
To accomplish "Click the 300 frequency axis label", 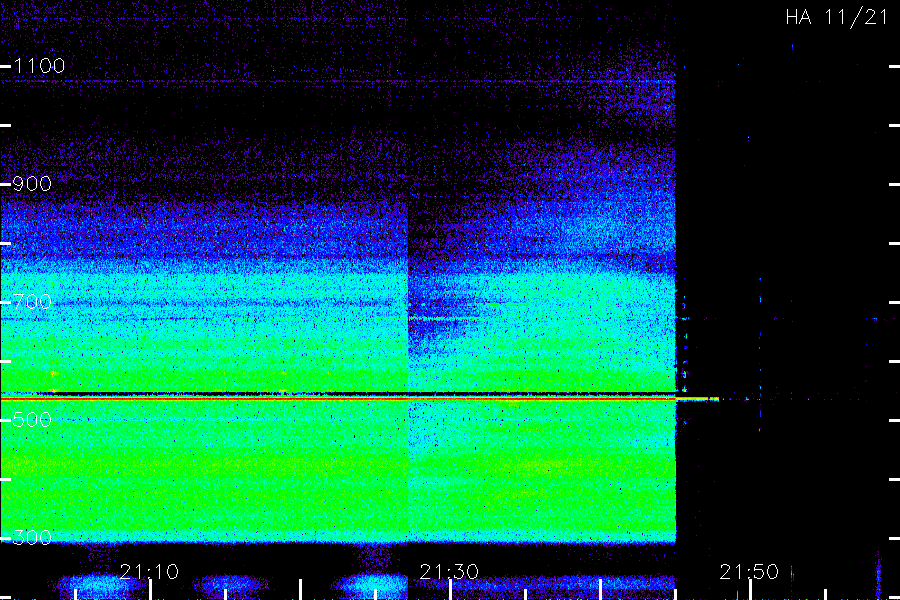I will tap(32, 538).
